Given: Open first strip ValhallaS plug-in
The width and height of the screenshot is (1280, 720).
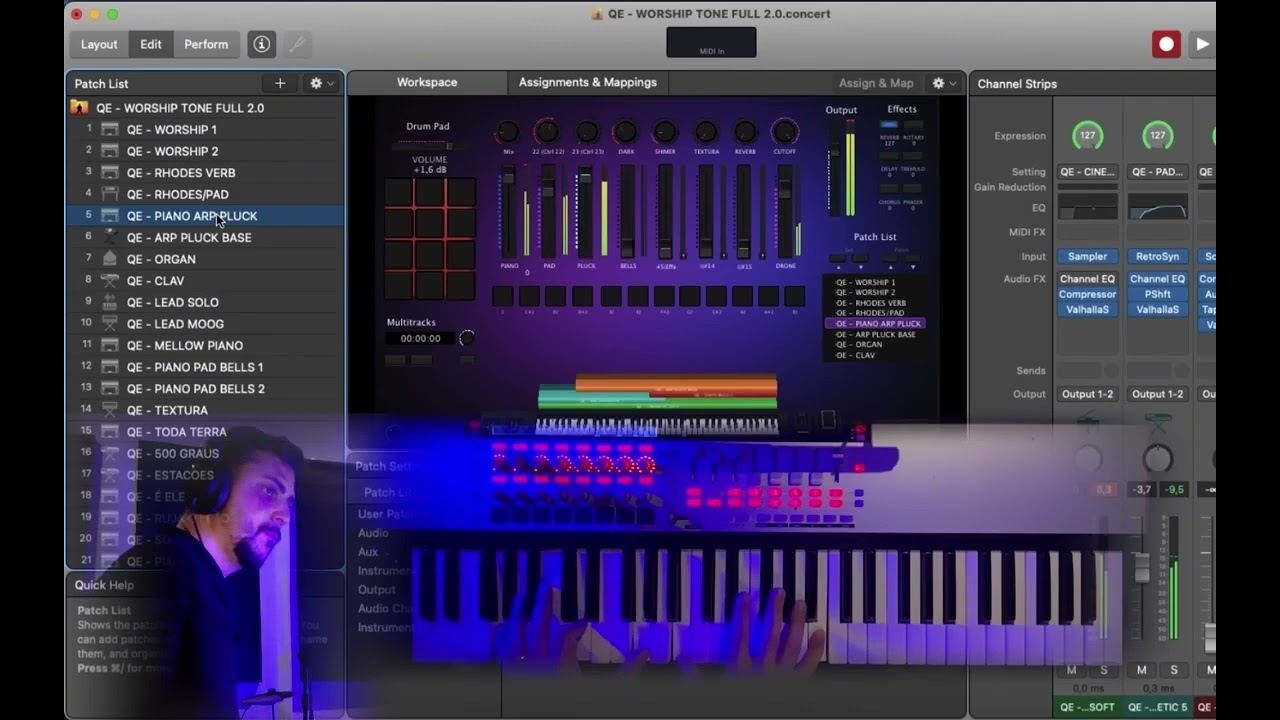Looking at the screenshot, I should pyautogui.click(x=1087, y=310).
